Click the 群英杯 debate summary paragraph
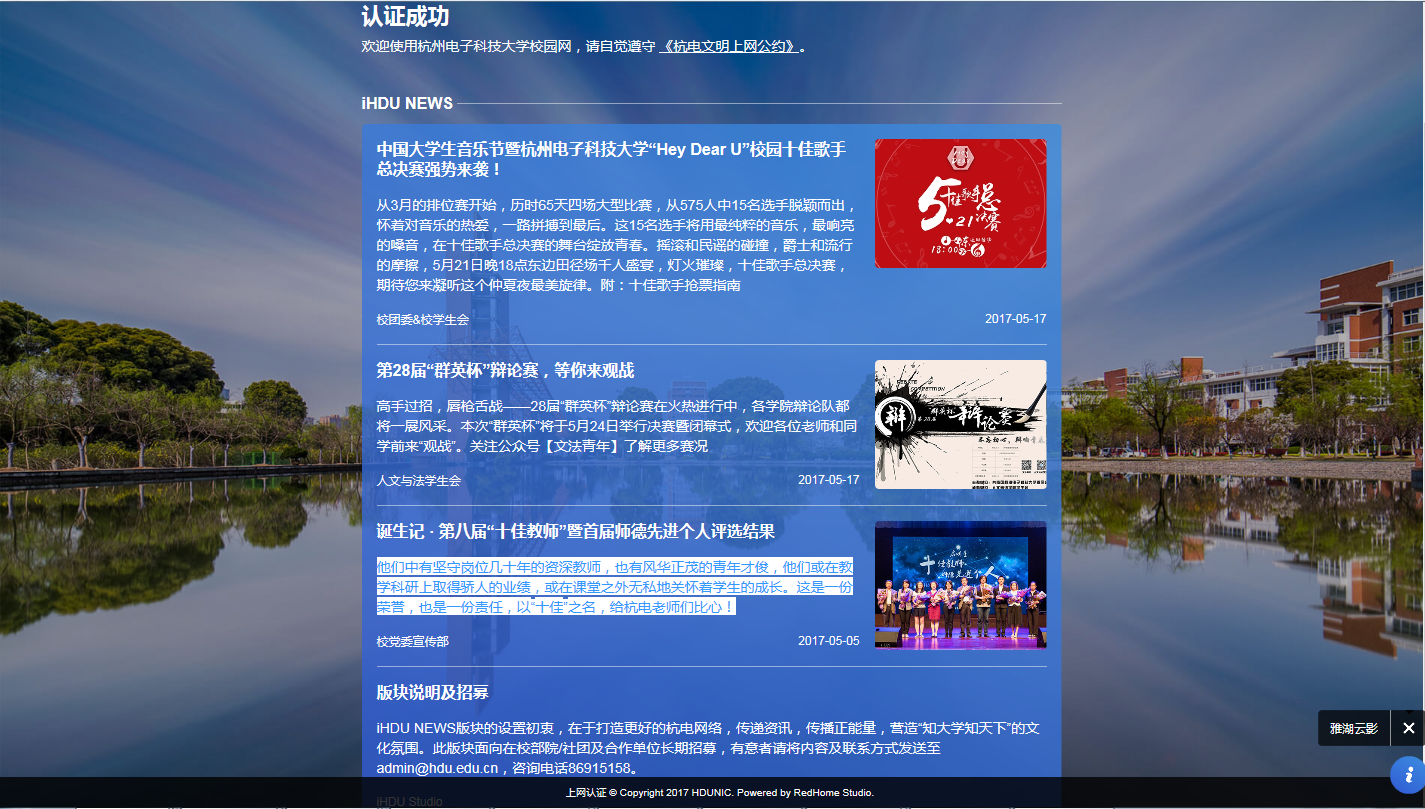Screen dimensions: 1425x809 [x=617, y=426]
